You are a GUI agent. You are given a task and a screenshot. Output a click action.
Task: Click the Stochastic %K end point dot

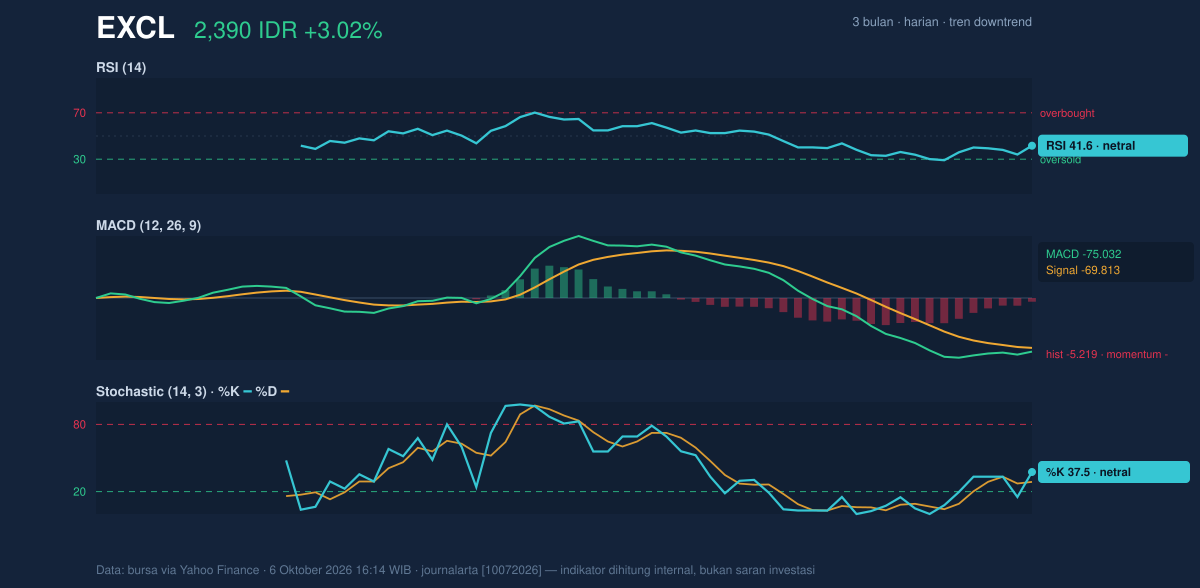(1032, 472)
